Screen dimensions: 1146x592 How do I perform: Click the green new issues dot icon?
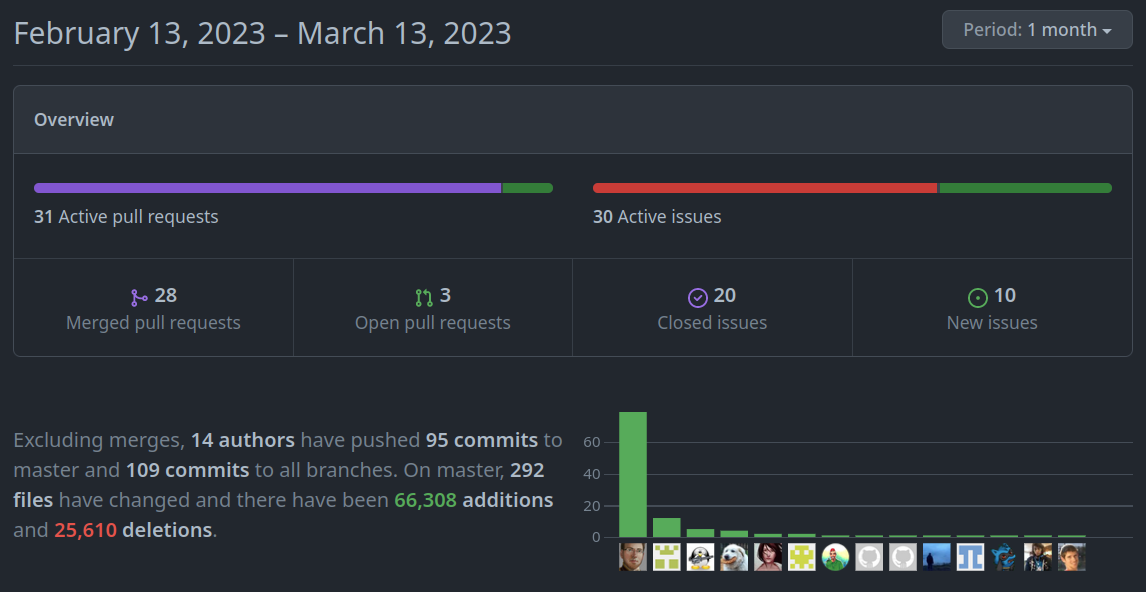pyautogui.click(x=977, y=296)
